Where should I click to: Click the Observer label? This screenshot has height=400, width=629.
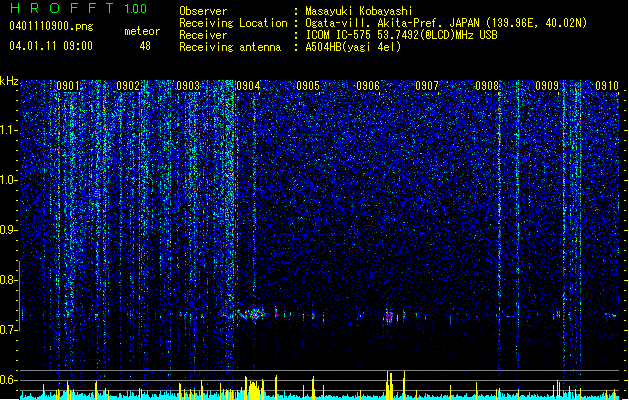pyautogui.click(x=203, y=11)
